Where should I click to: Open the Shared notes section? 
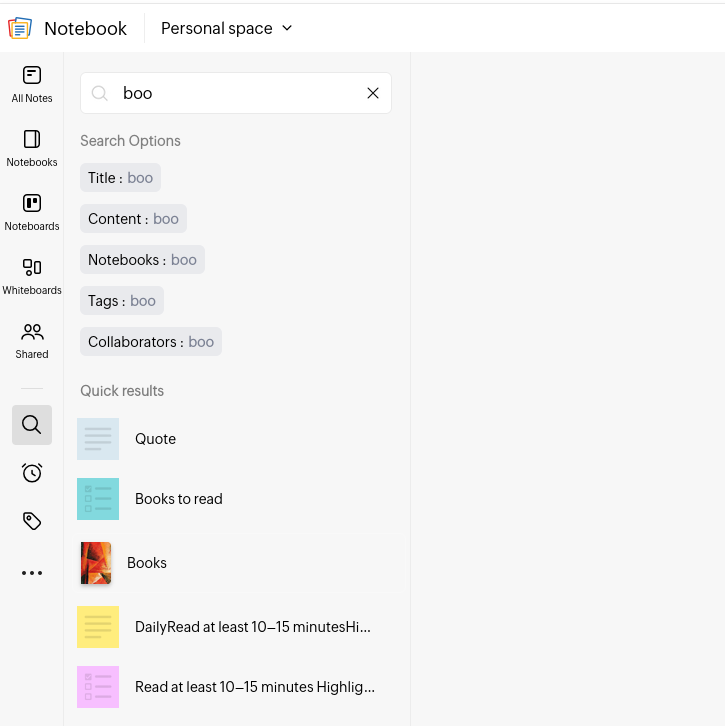click(x=32, y=340)
